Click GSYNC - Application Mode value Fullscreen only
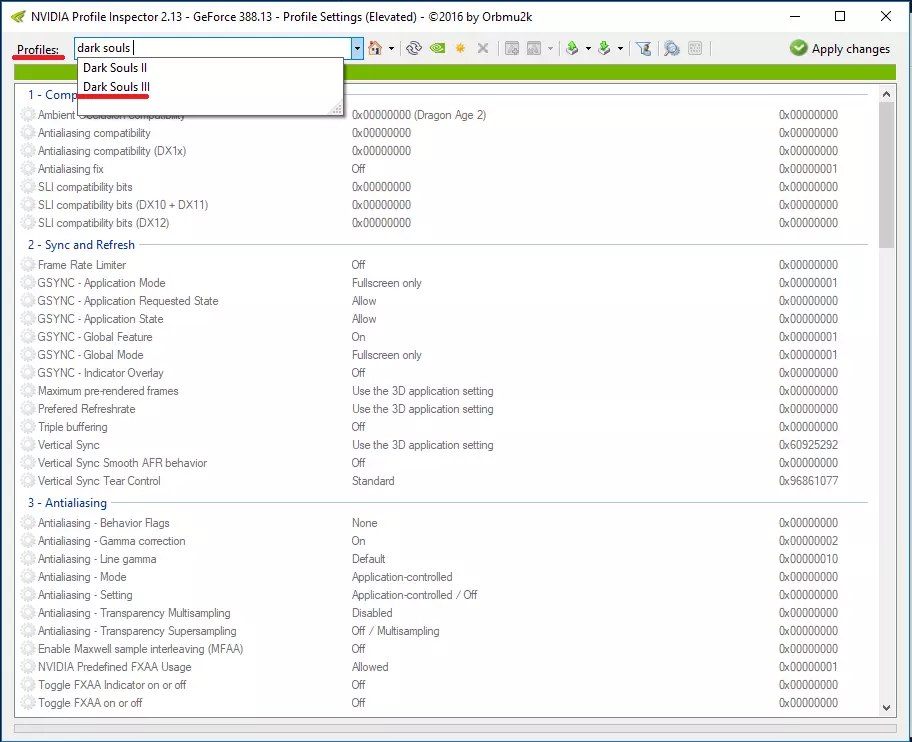 [387, 283]
